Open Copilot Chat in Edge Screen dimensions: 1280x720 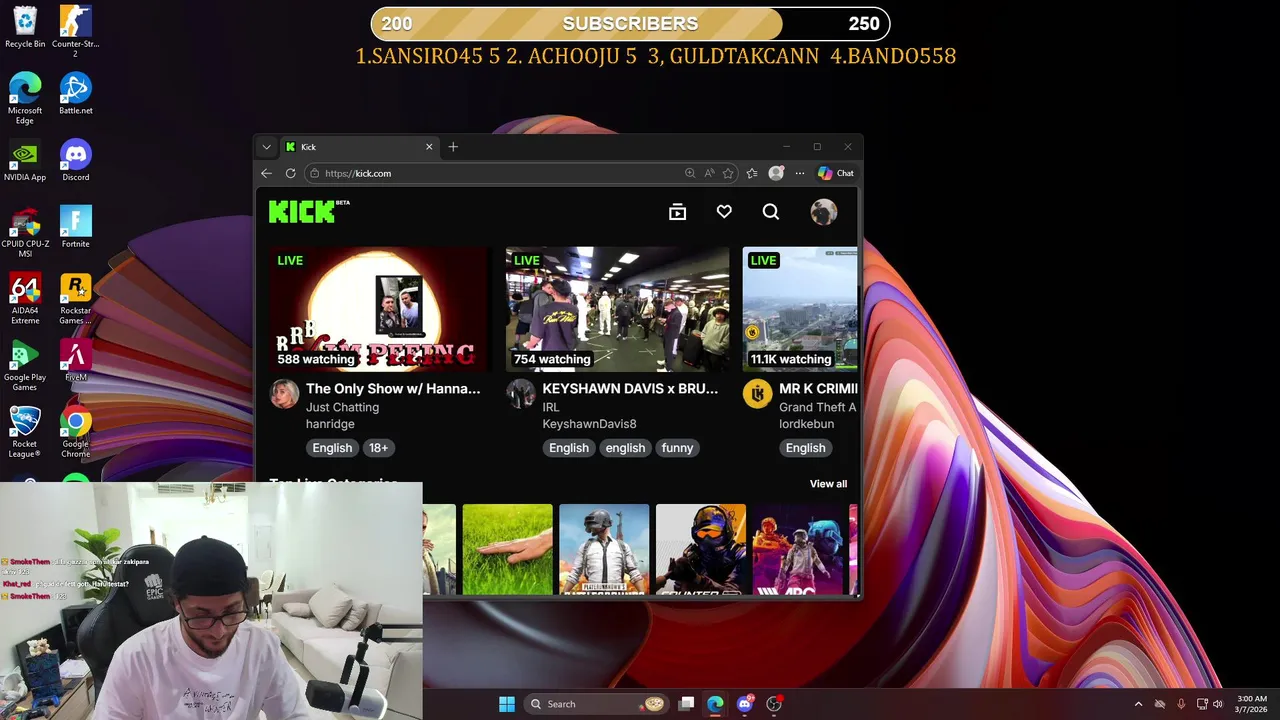(836, 173)
